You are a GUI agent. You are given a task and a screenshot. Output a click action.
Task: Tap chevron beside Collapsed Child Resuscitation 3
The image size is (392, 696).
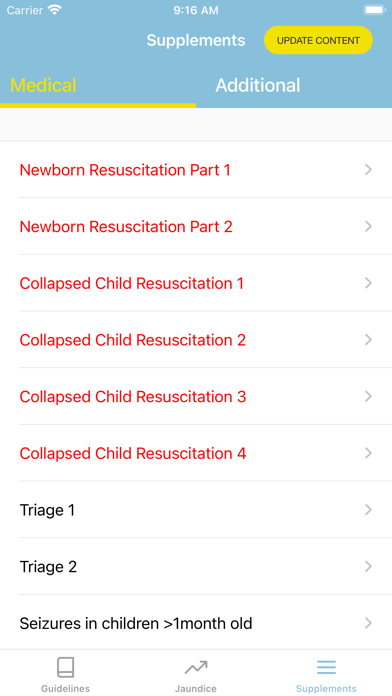point(368,396)
